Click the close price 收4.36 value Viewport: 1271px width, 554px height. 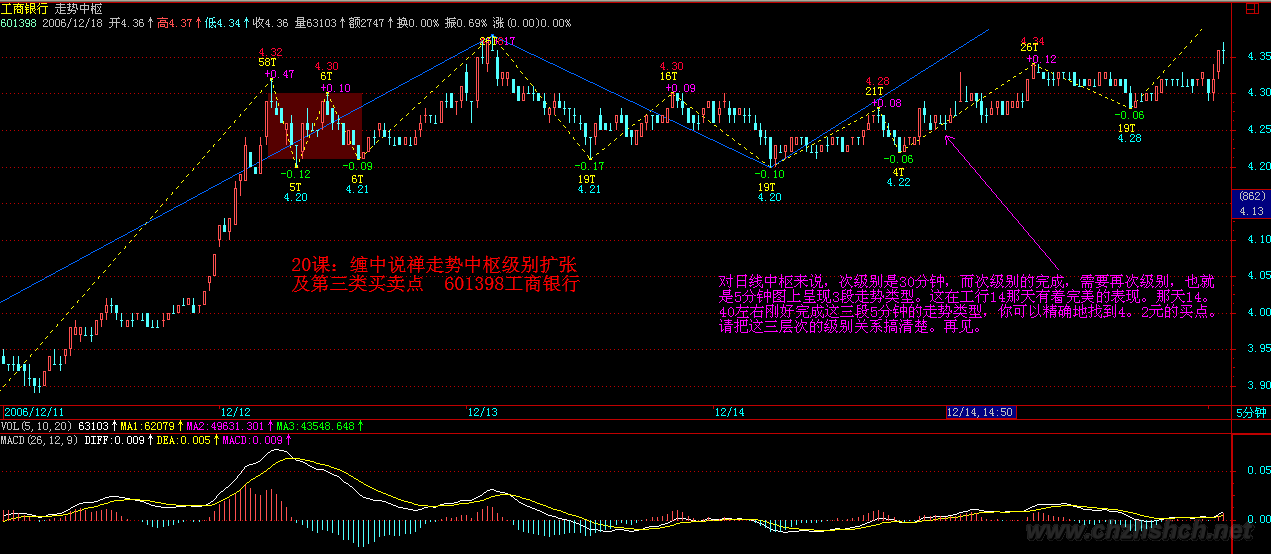tap(270, 23)
